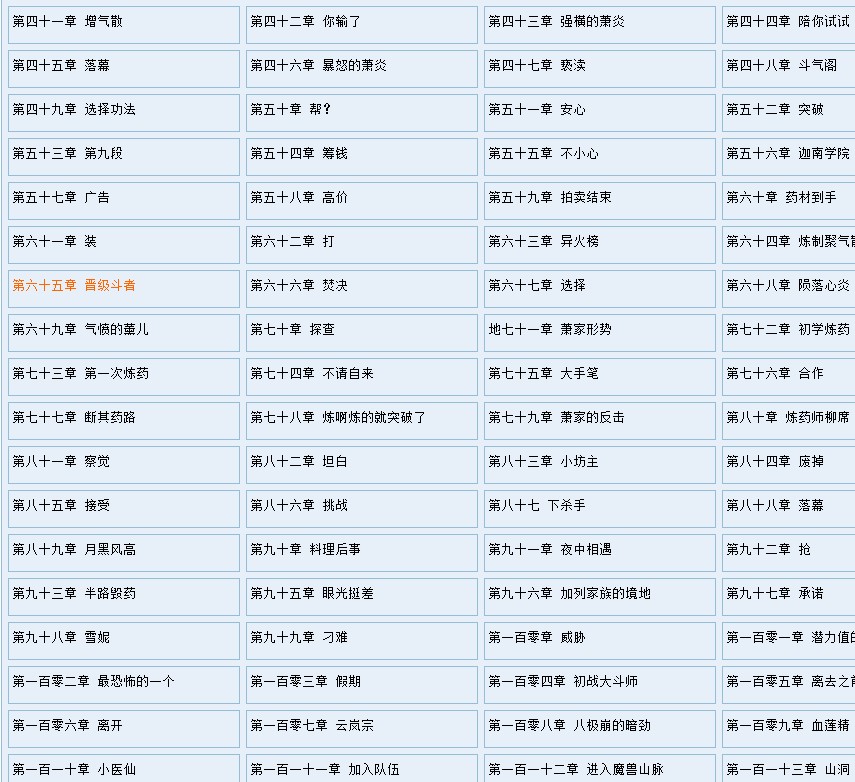Go to 第五十五章 不小心
The image size is (855, 782).
coord(543,154)
